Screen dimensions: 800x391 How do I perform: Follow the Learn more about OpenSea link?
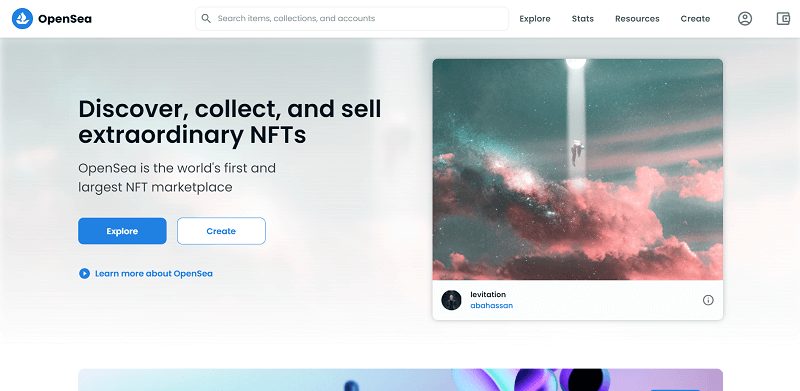click(x=154, y=274)
